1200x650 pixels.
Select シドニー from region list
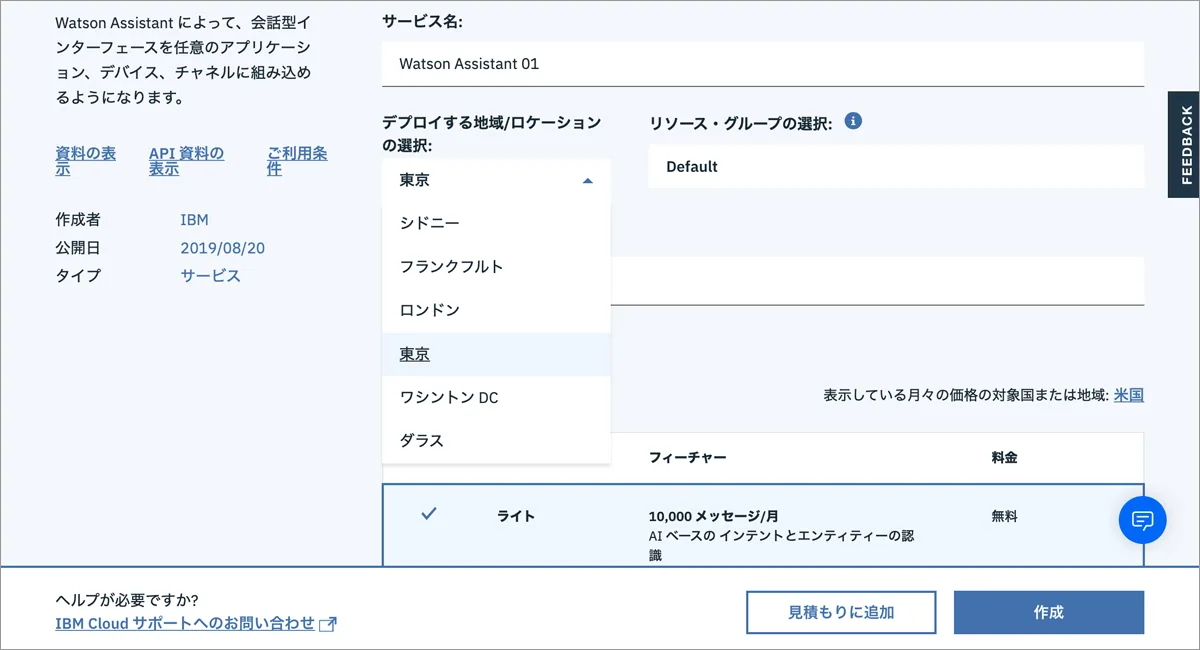[x=496, y=223]
